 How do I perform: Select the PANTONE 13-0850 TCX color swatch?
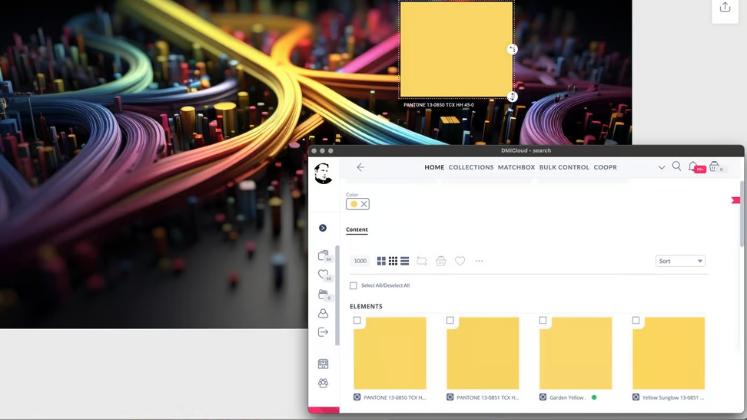[390, 353]
